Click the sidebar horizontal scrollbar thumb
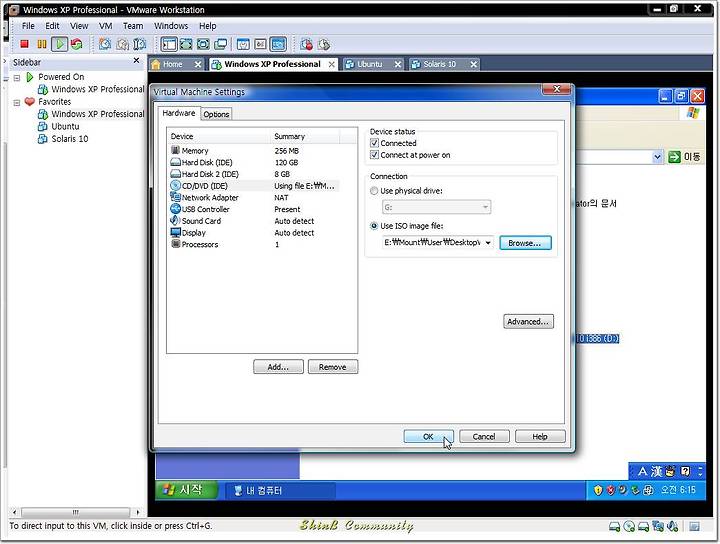Viewport: 720px width, 544px height. (76, 512)
